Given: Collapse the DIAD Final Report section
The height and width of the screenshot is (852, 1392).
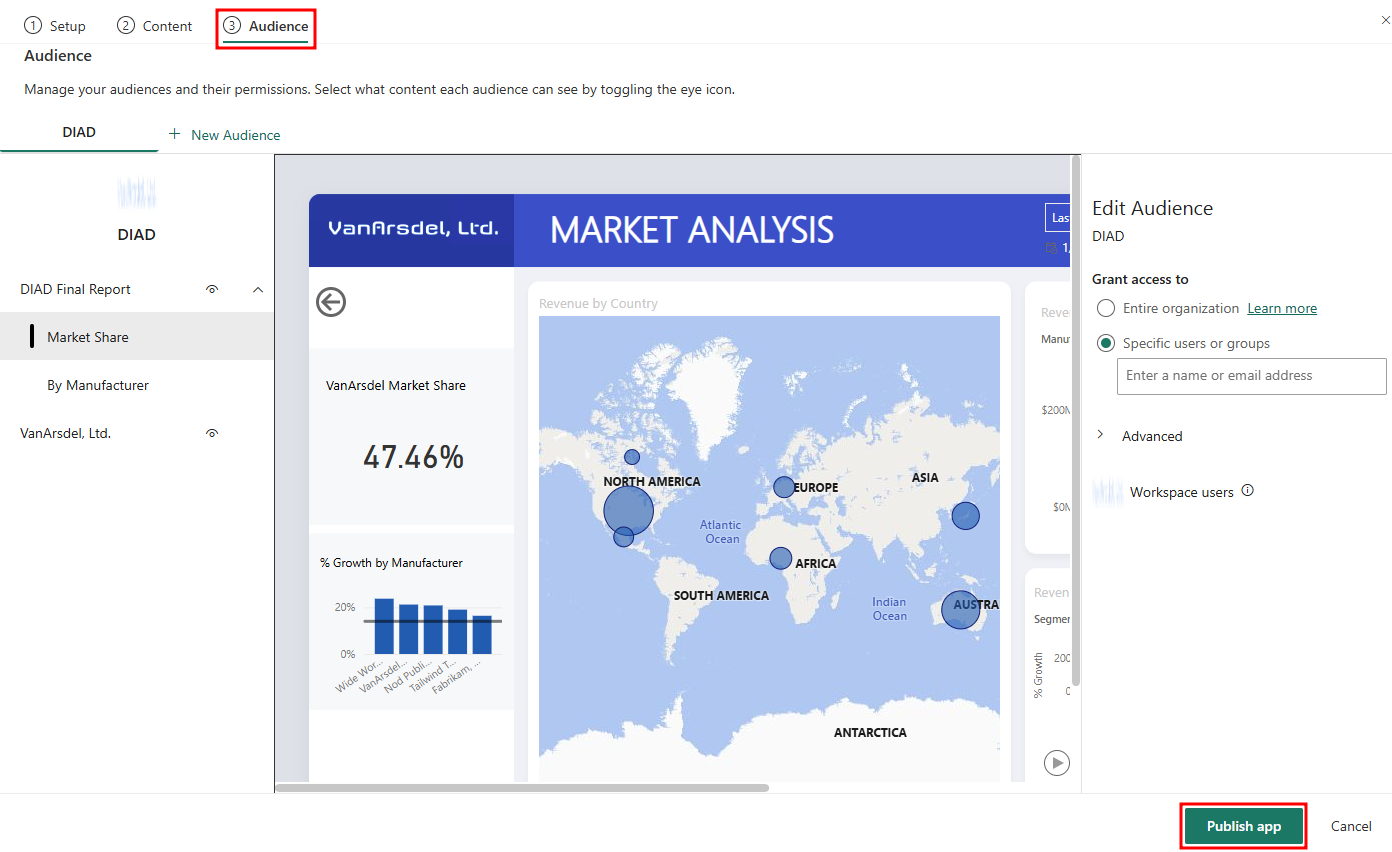Looking at the screenshot, I should tap(258, 289).
